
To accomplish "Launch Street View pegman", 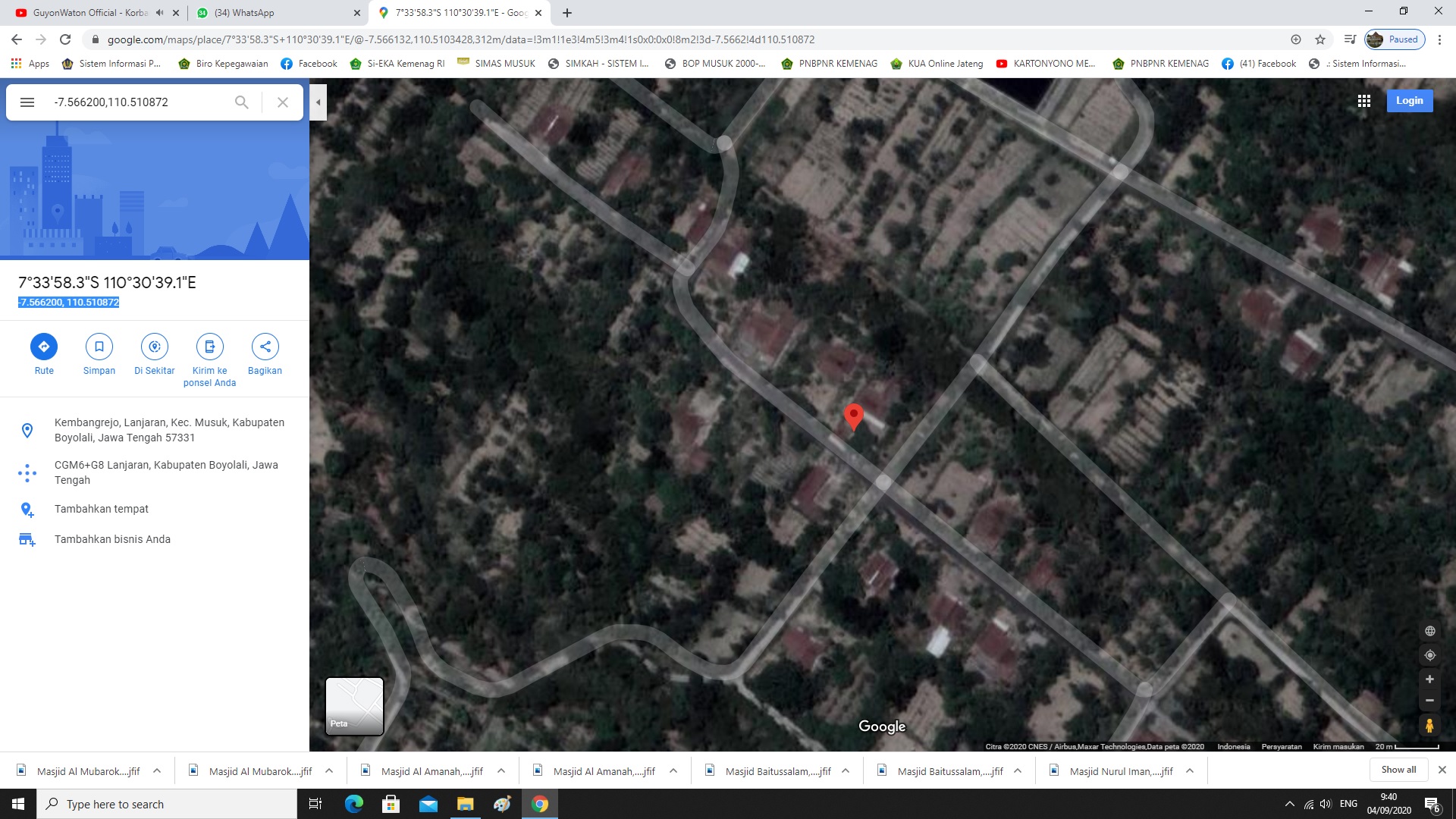I will (1429, 726).
